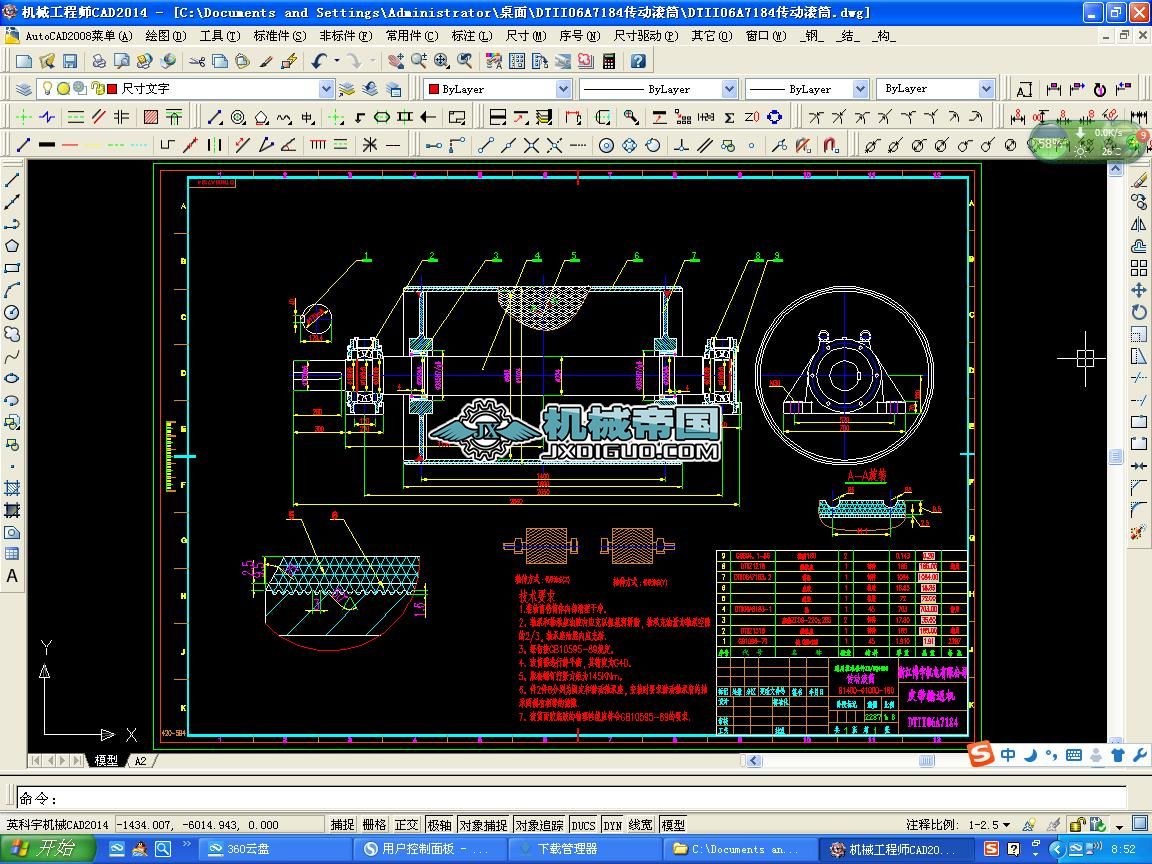Click the vertical scrollbar up arrow
1152x864 pixels.
[1115, 170]
